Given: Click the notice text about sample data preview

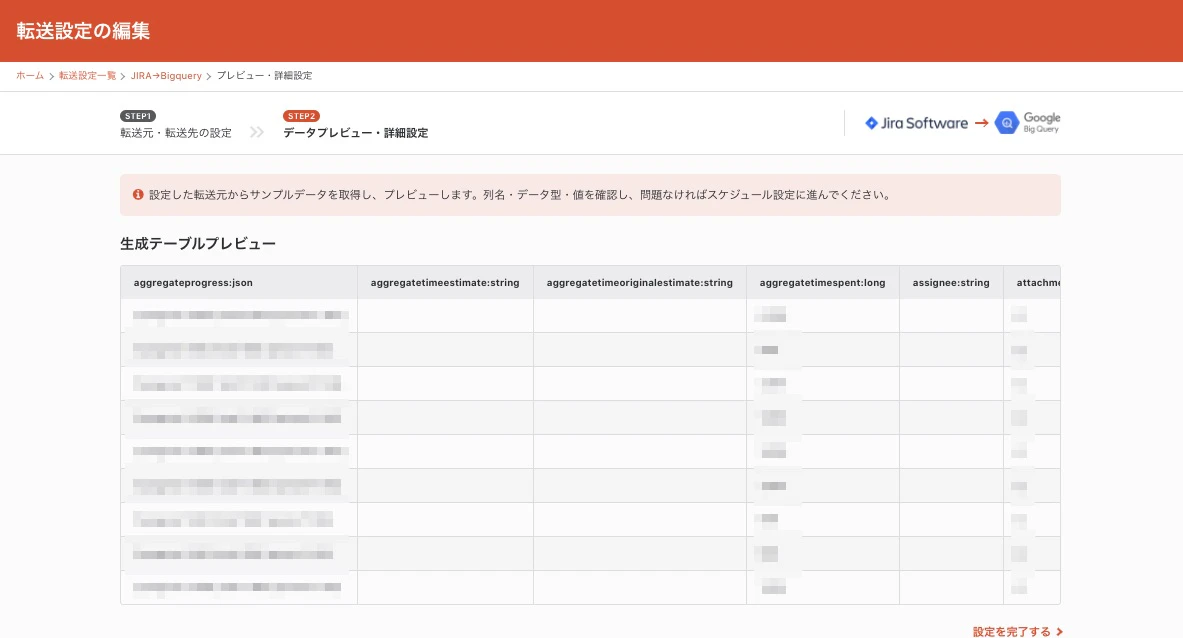Looking at the screenshot, I should [x=521, y=195].
